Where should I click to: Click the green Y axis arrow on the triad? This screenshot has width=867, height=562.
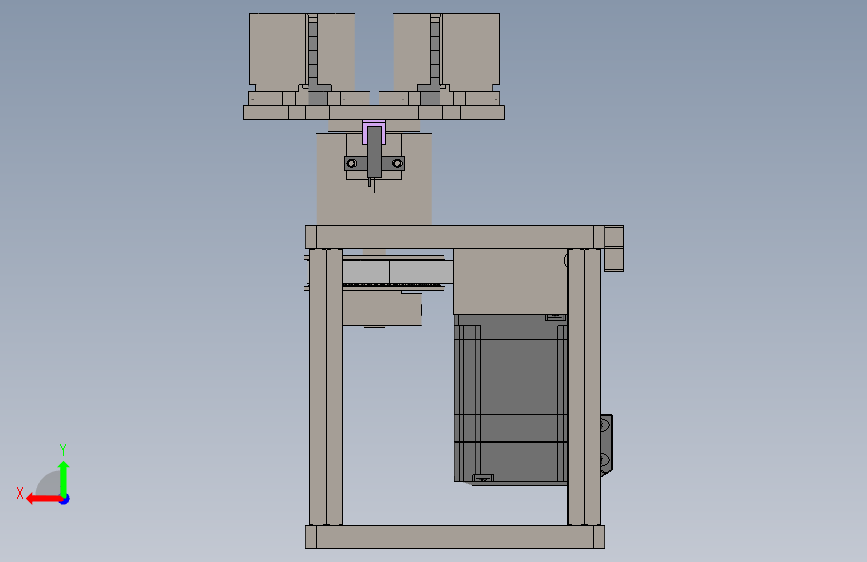click(x=64, y=478)
